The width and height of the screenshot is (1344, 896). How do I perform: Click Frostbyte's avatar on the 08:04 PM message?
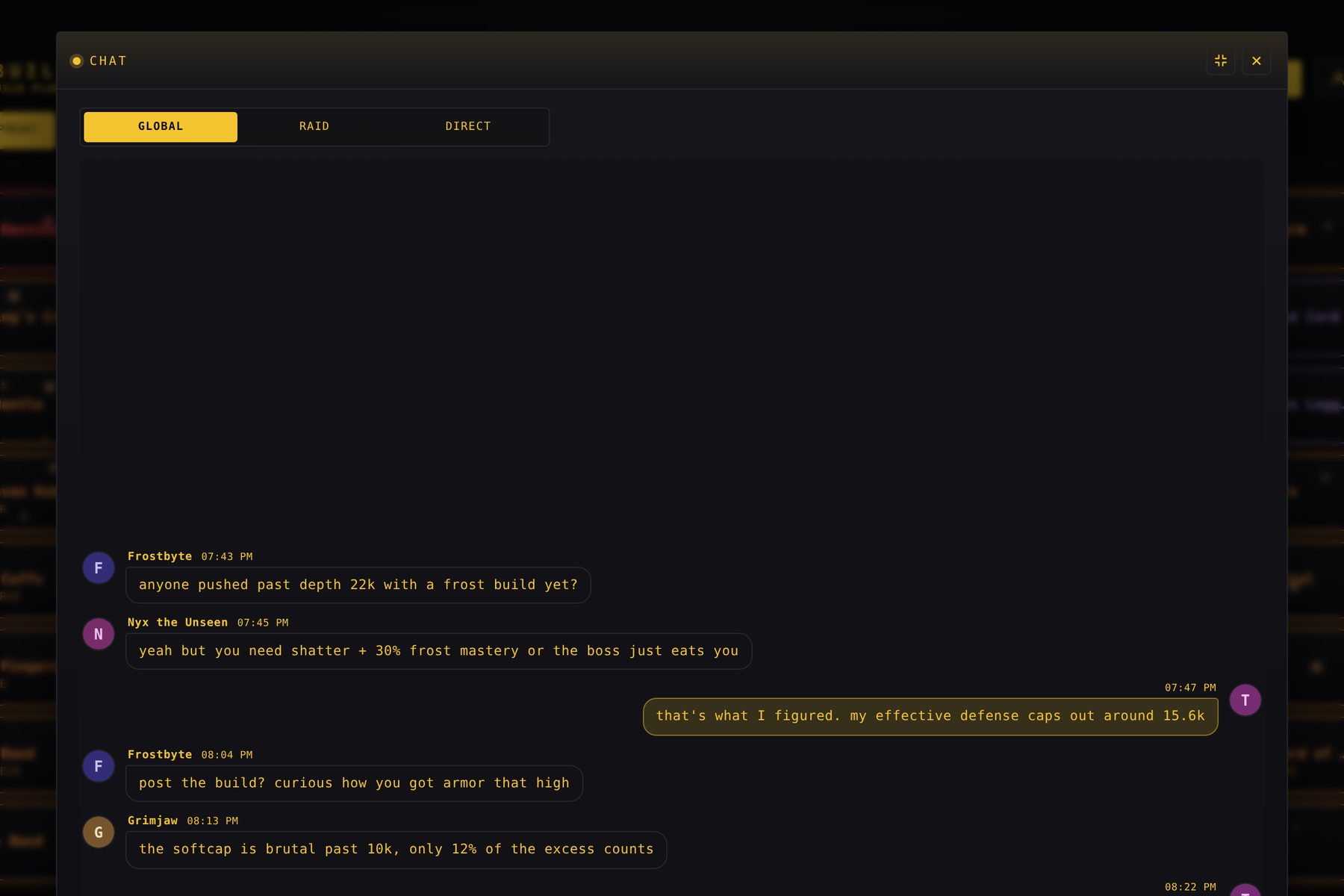pos(99,766)
